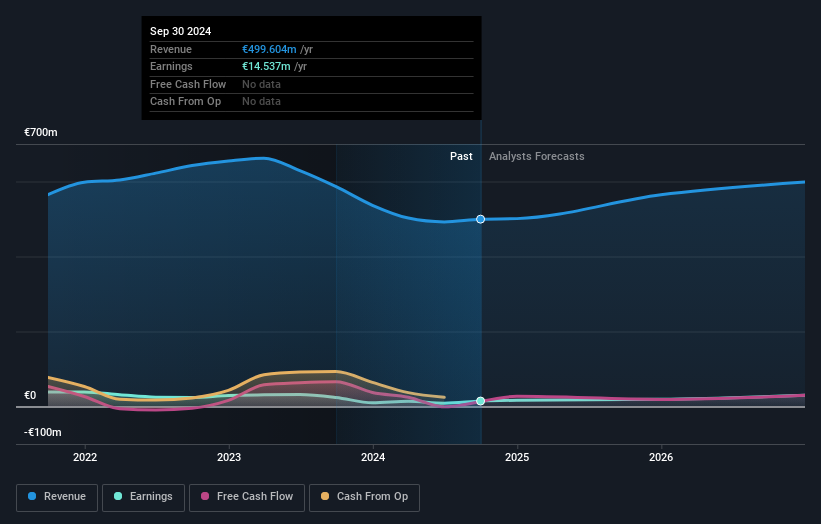
Task: Toggle the Revenue legend button
Action: tap(57, 497)
